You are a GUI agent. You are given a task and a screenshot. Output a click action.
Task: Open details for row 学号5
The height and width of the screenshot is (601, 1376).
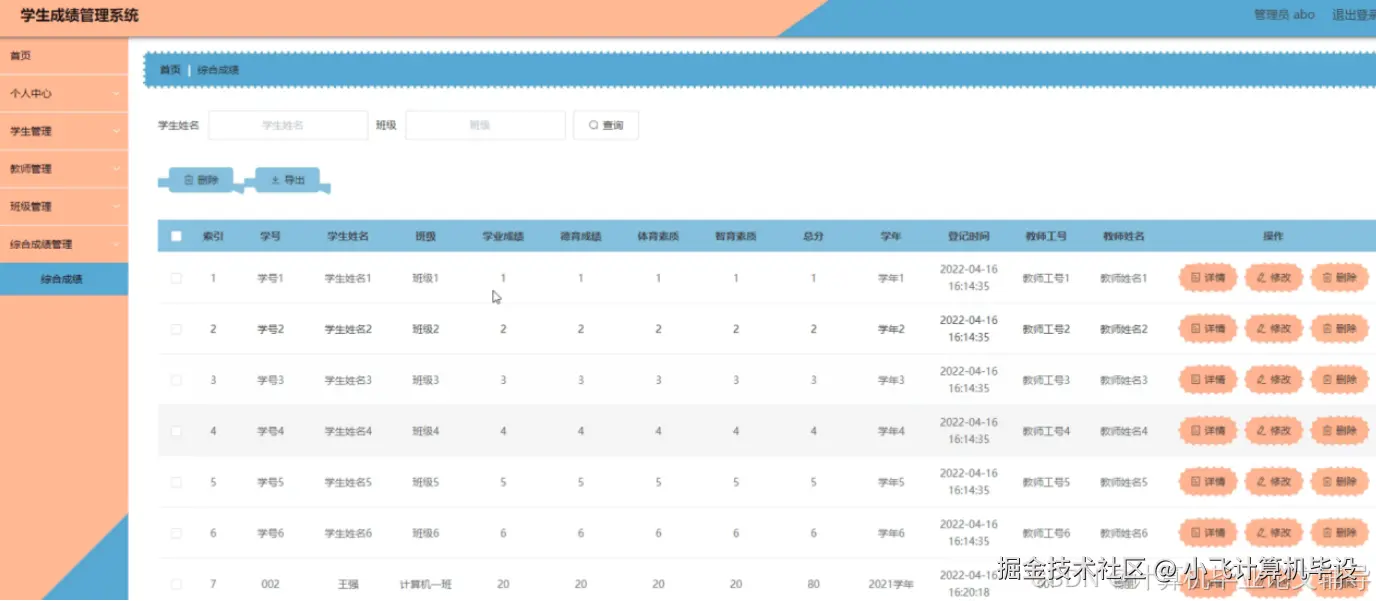pos(1208,482)
